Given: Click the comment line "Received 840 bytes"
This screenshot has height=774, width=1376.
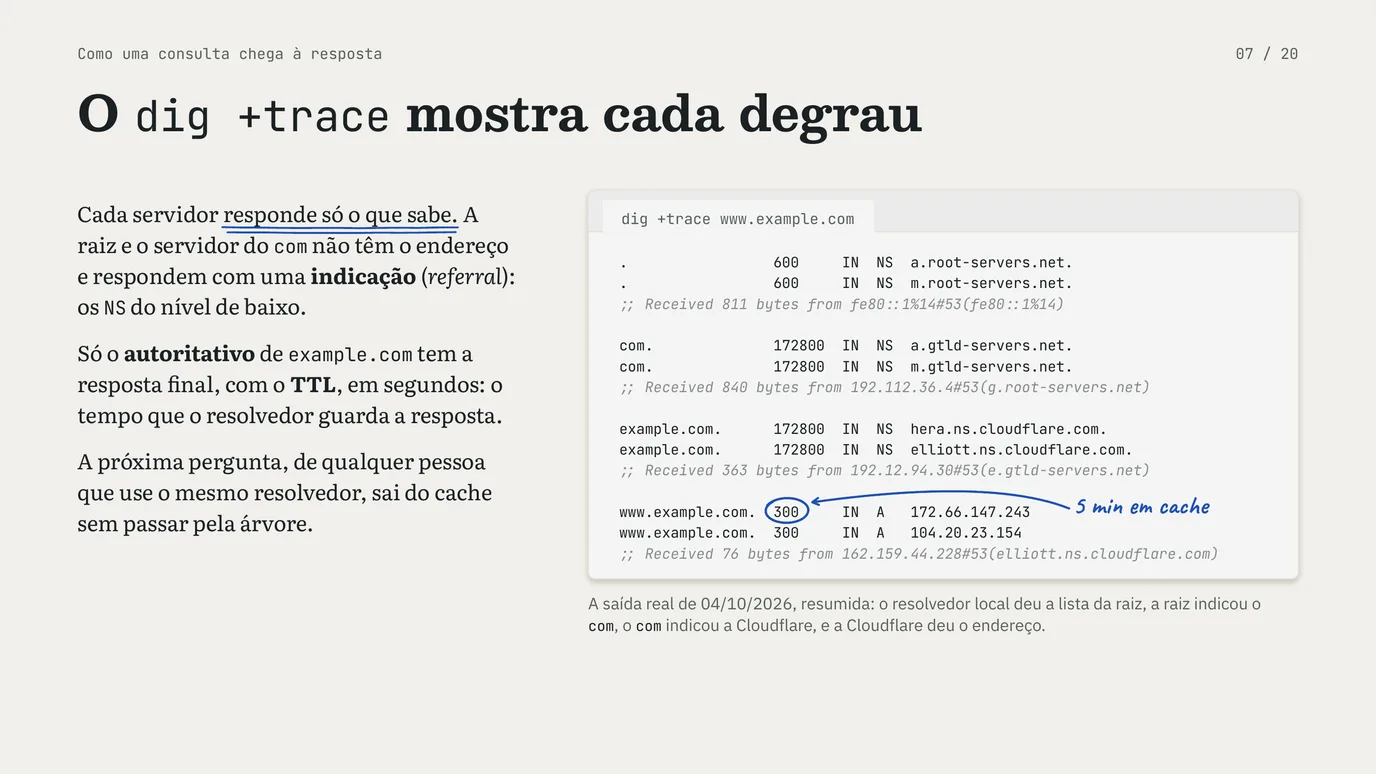Looking at the screenshot, I should (885, 387).
